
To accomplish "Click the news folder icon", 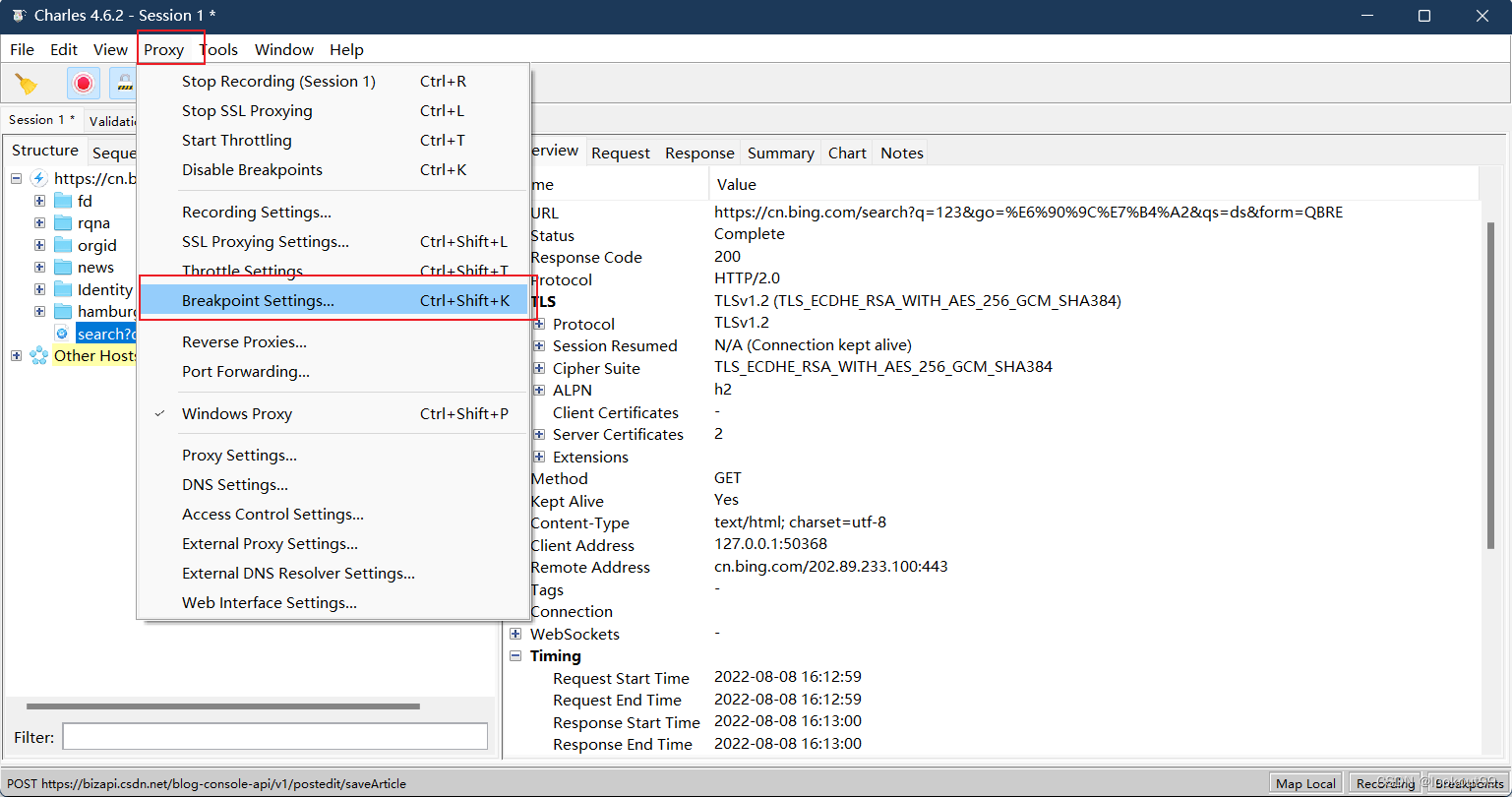I will (63, 268).
